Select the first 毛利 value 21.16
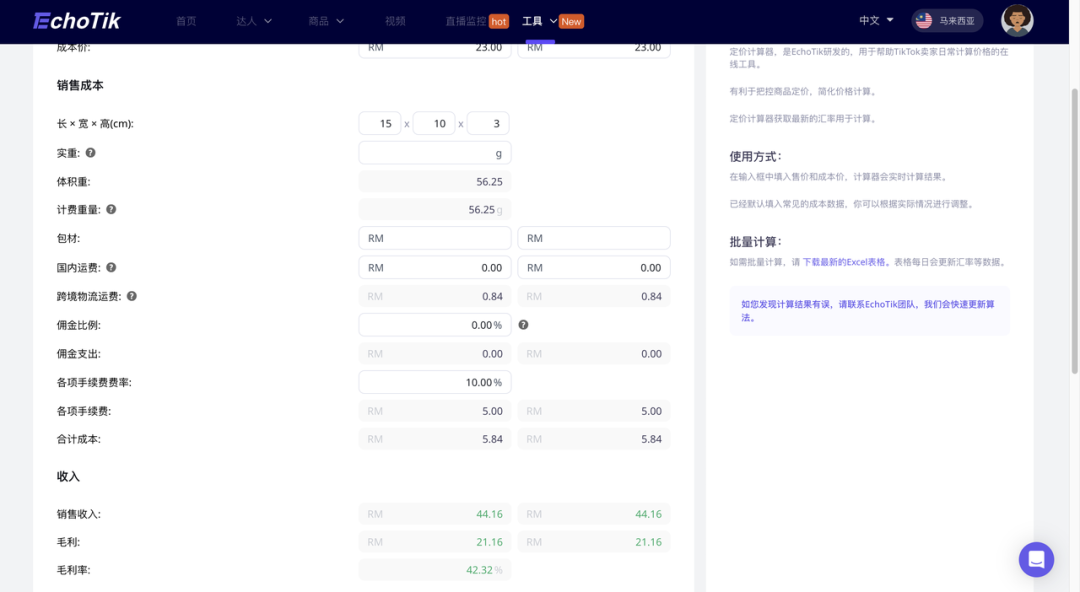This screenshot has height=592, width=1080. click(x=489, y=542)
